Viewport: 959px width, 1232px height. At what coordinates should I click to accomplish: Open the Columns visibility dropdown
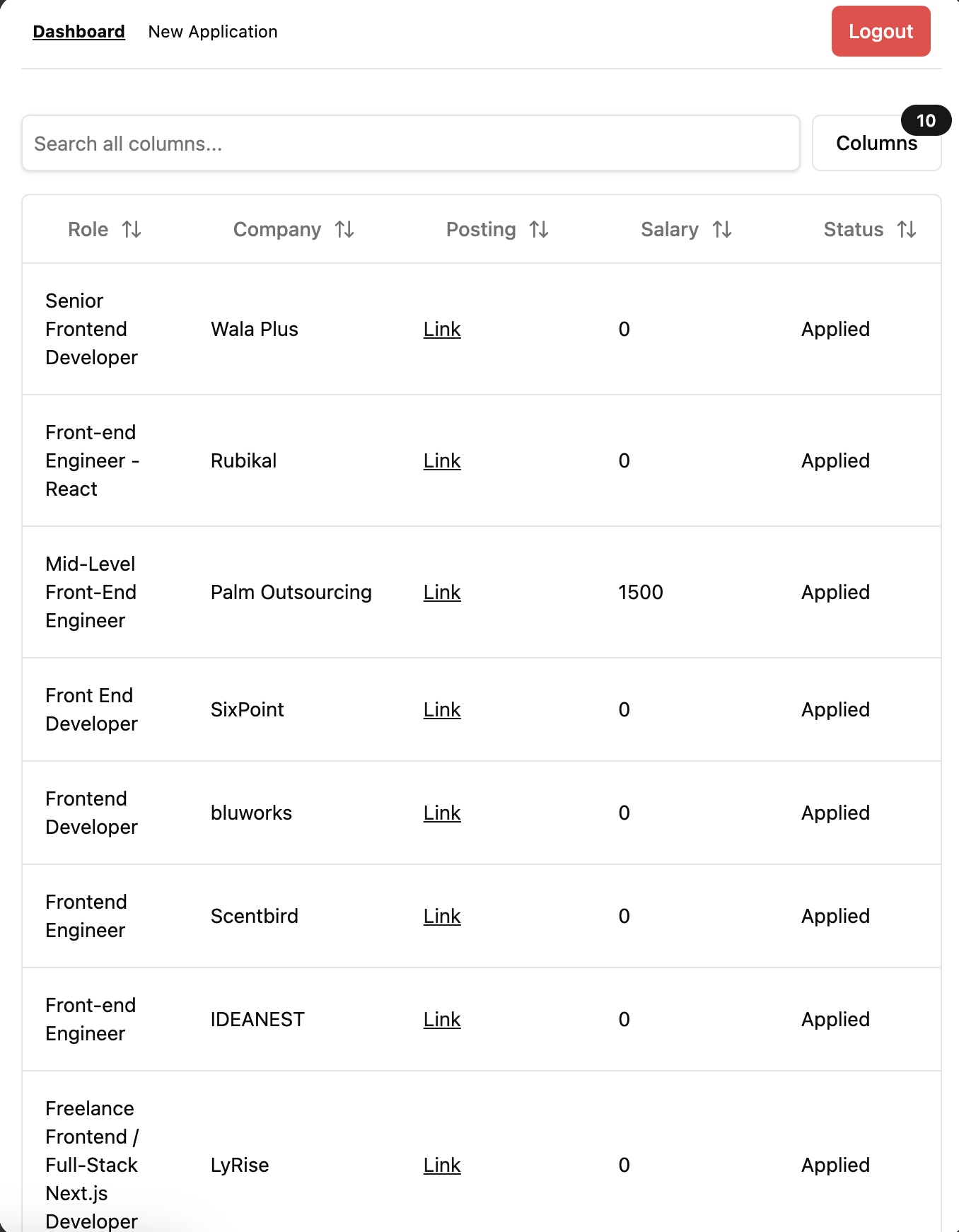tap(876, 143)
